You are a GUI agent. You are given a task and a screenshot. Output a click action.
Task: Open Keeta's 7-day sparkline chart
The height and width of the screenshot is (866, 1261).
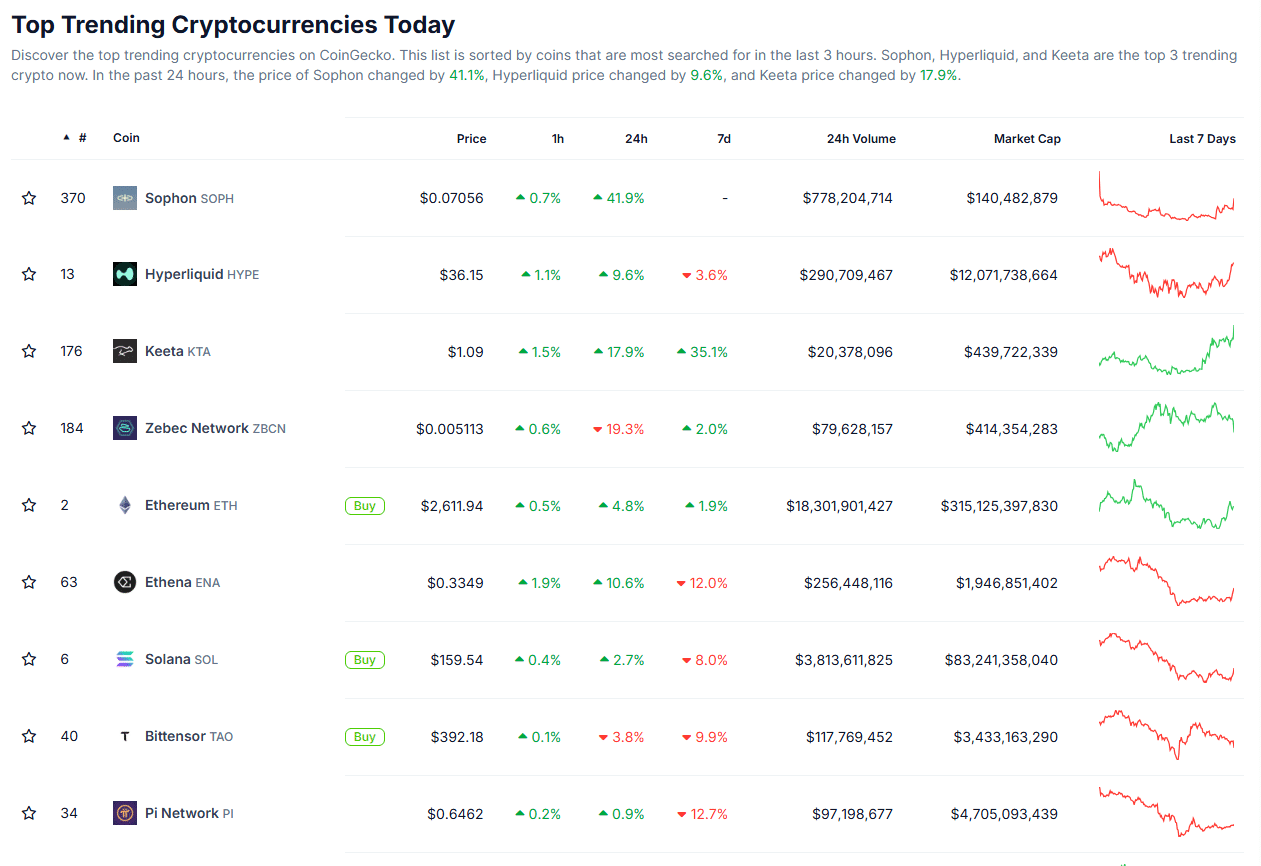tap(1166, 351)
